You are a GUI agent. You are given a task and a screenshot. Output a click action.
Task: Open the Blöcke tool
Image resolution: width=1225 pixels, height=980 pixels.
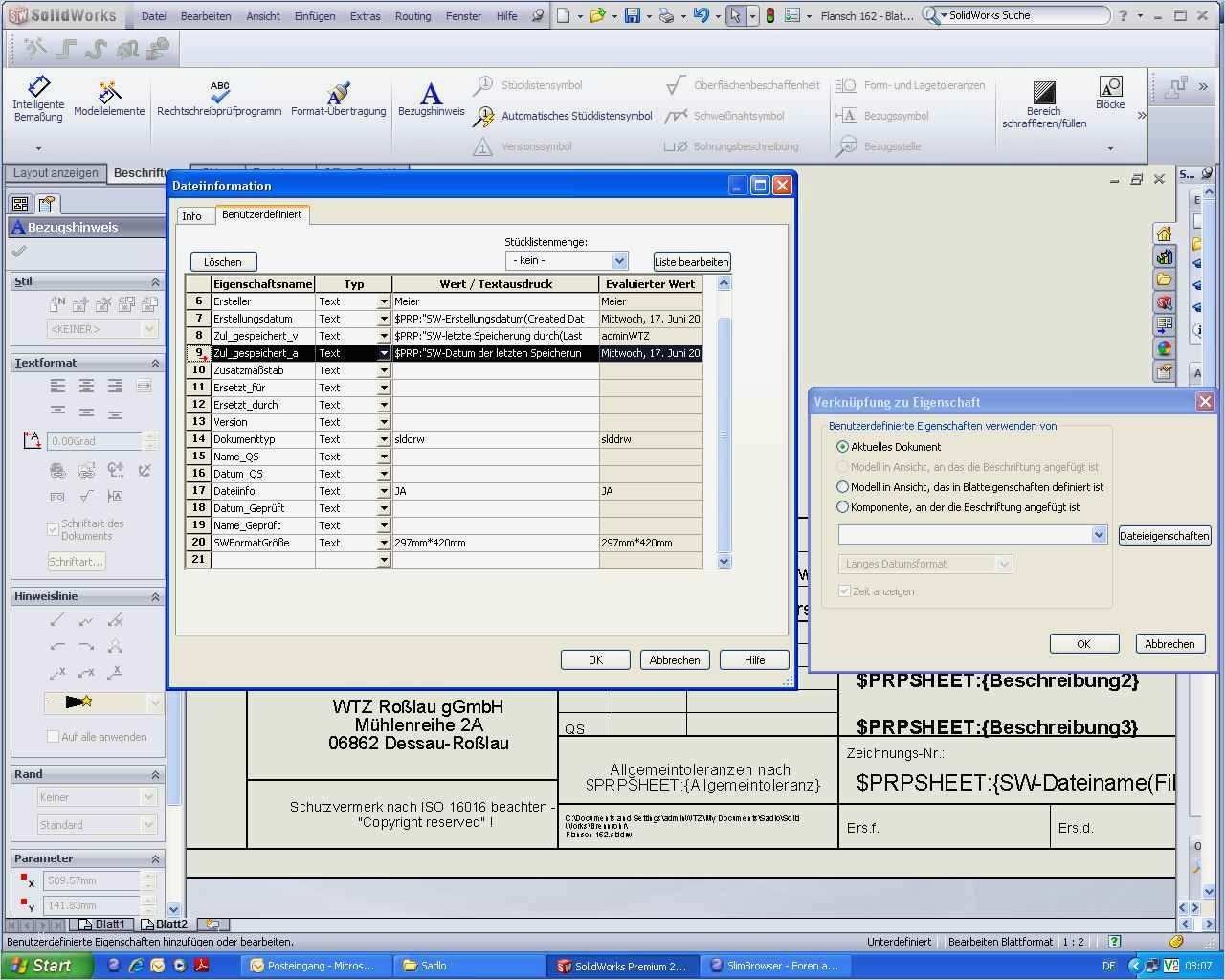1110,93
